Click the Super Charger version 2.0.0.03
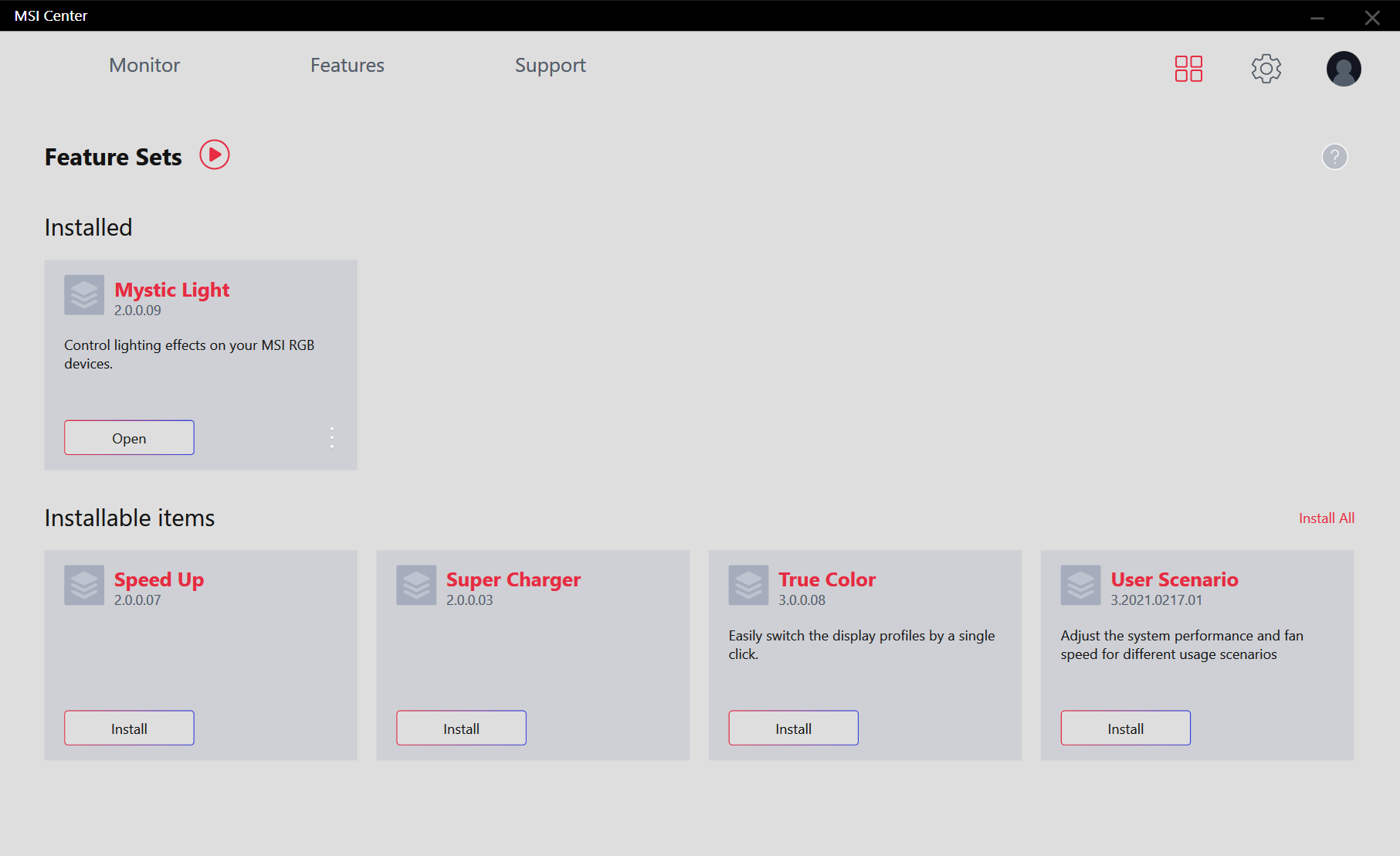Image resolution: width=1400 pixels, height=856 pixels. [x=469, y=600]
